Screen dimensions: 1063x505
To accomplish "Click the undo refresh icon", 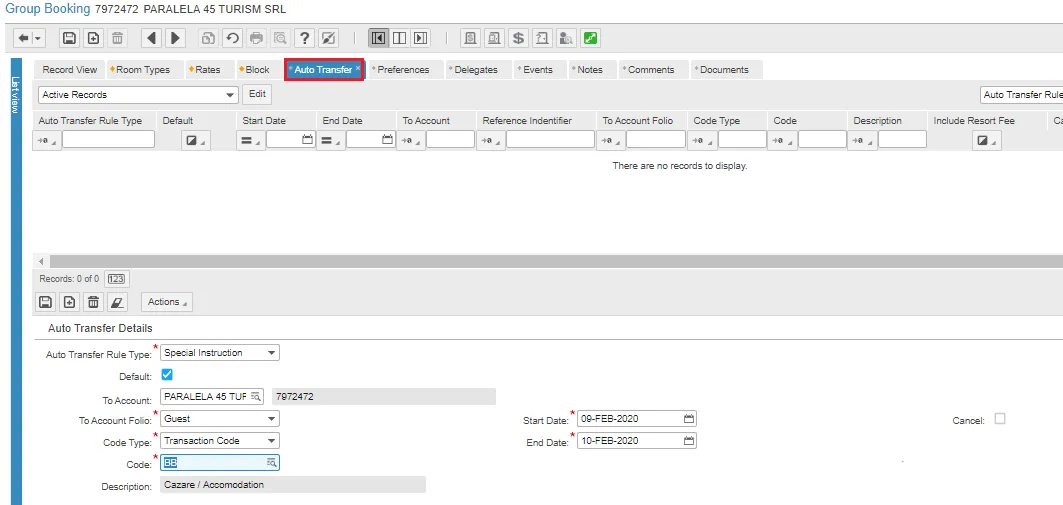I will [233, 38].
